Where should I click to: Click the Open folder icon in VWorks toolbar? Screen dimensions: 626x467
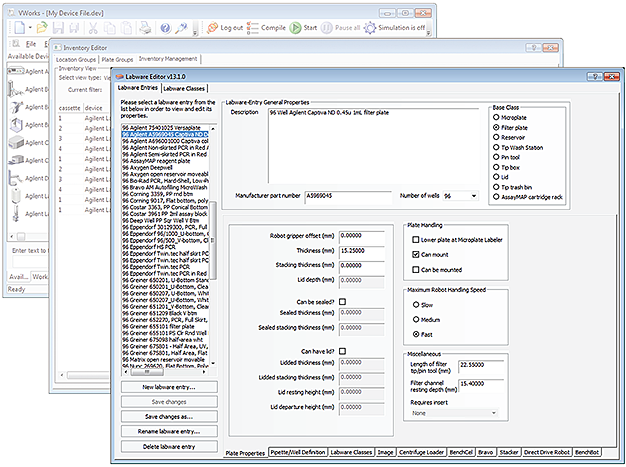pos(42,28)
